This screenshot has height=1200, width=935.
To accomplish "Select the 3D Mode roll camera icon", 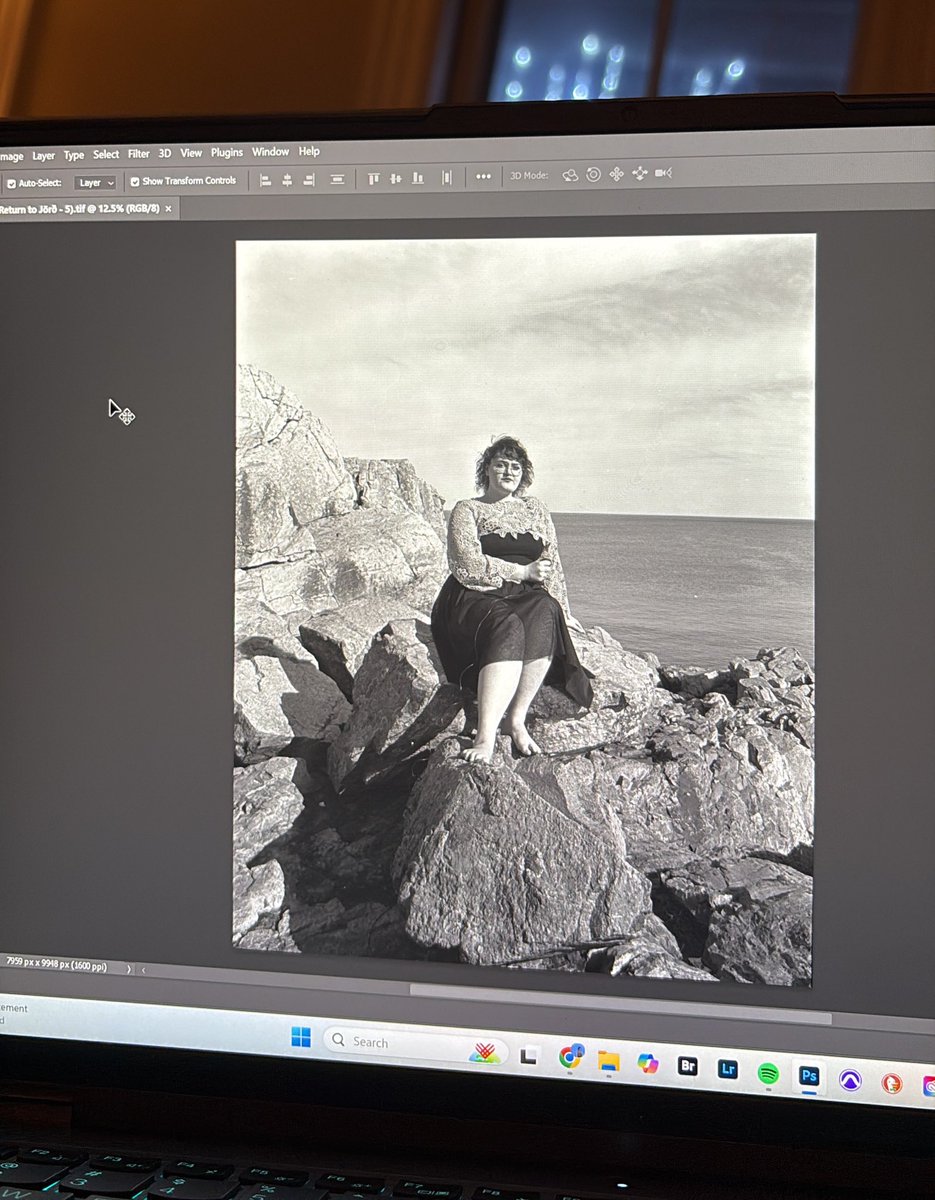I will [594, 174].
